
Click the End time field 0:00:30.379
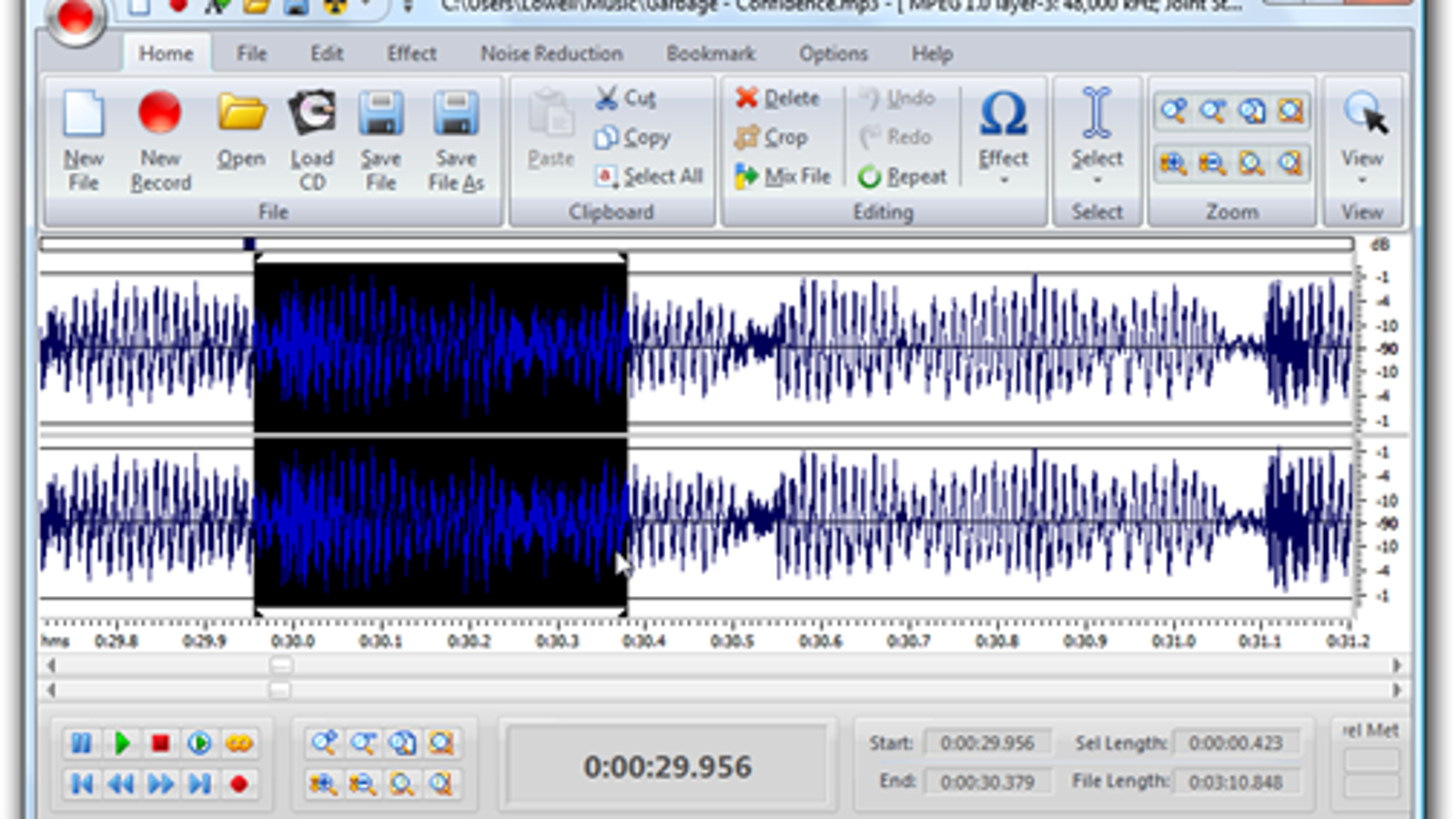point(987,781)
